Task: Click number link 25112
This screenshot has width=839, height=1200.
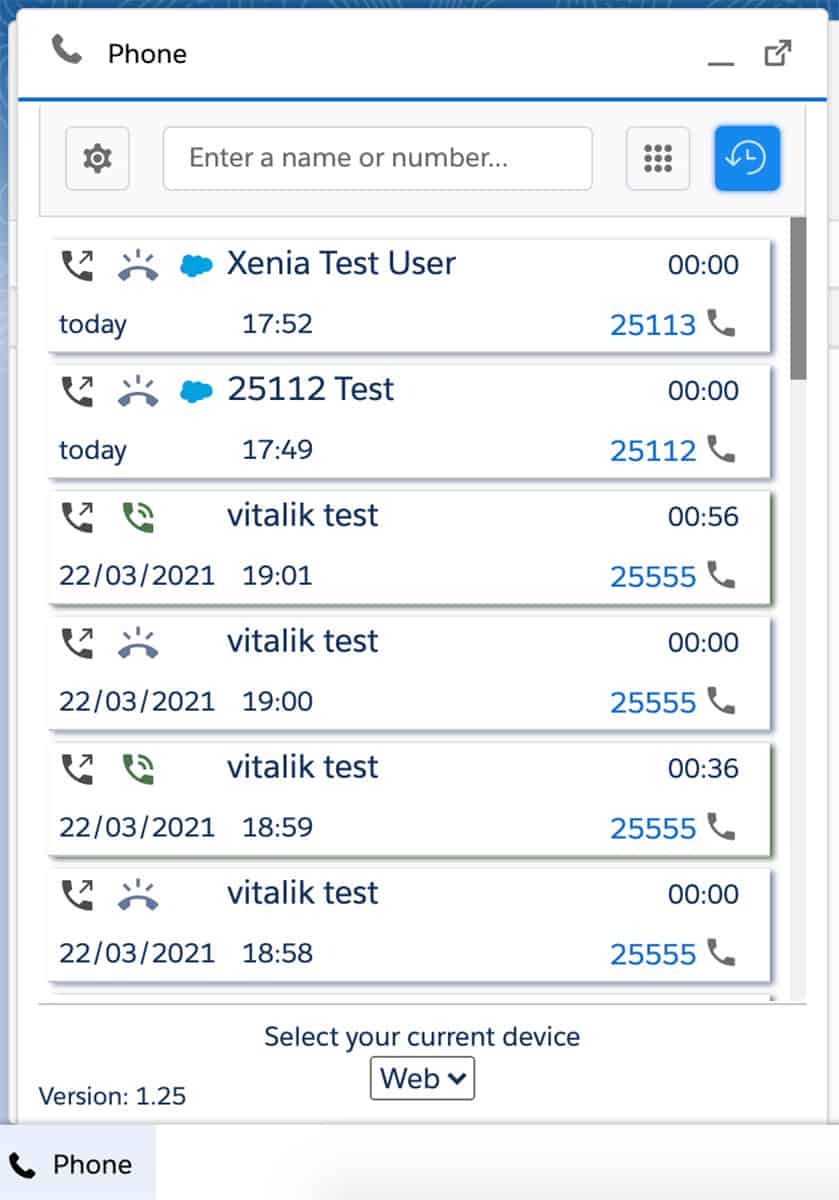Action: (x=652, y=451)
